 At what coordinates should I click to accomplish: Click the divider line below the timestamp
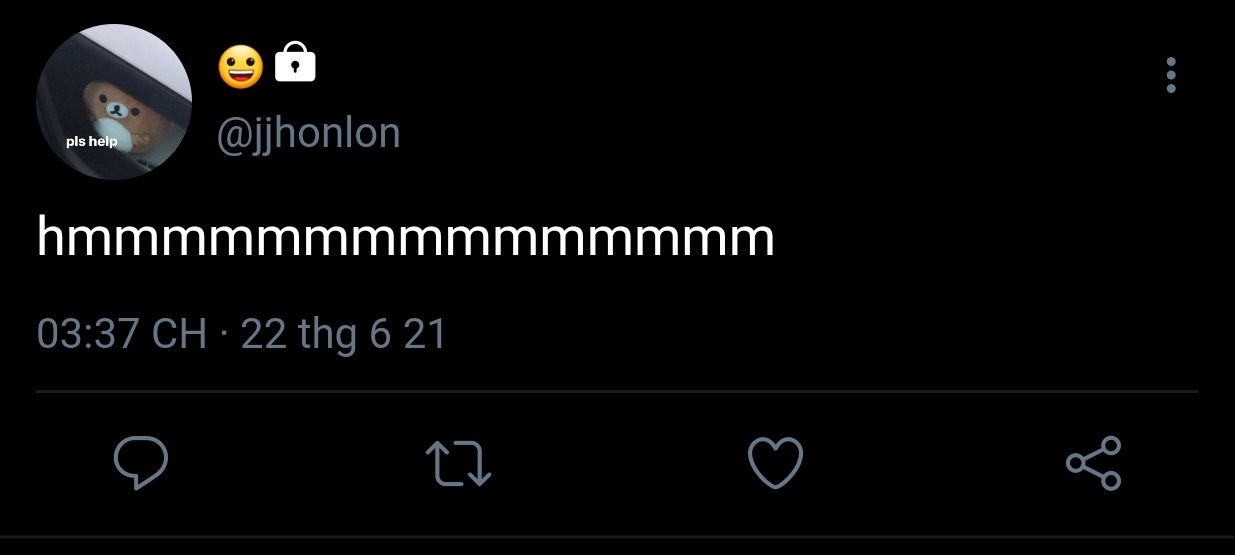click(617, 391)
